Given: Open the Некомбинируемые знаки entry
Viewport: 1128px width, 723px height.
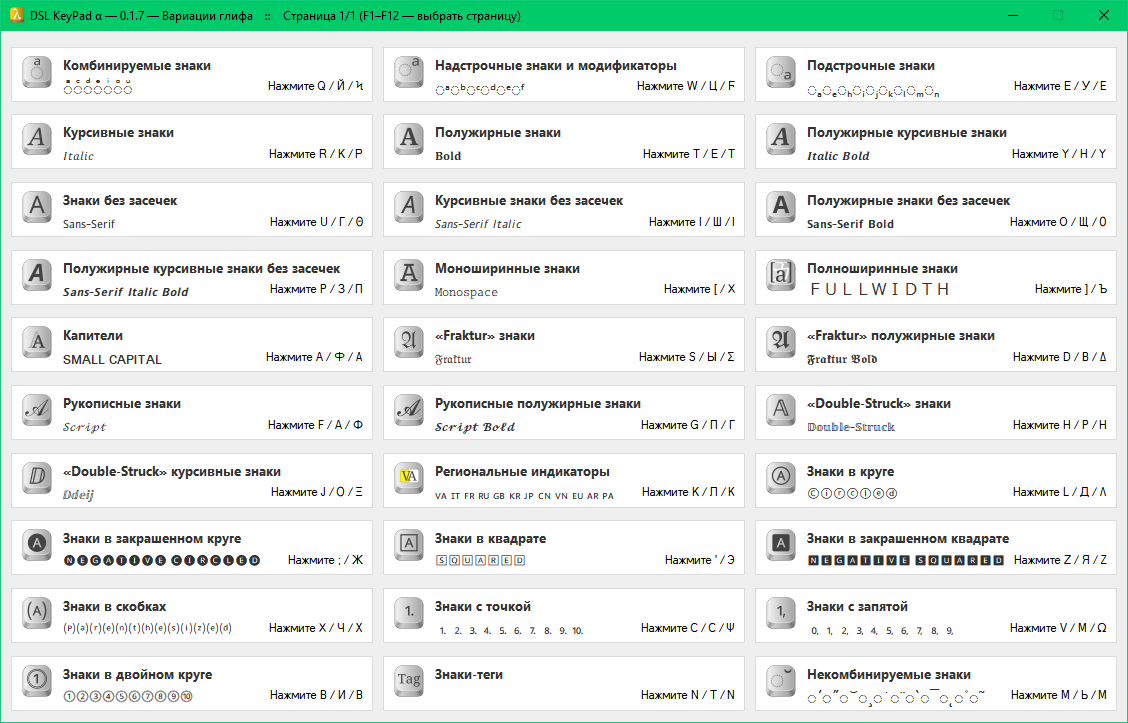Looking at the screenshot, I should click(935, 682).
